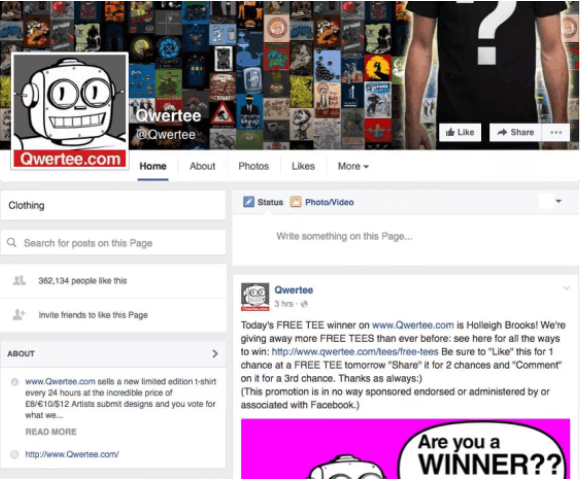Open post options chevron on Qwertee post
Screen dimensions: 582x484
[x=566, y=288]
